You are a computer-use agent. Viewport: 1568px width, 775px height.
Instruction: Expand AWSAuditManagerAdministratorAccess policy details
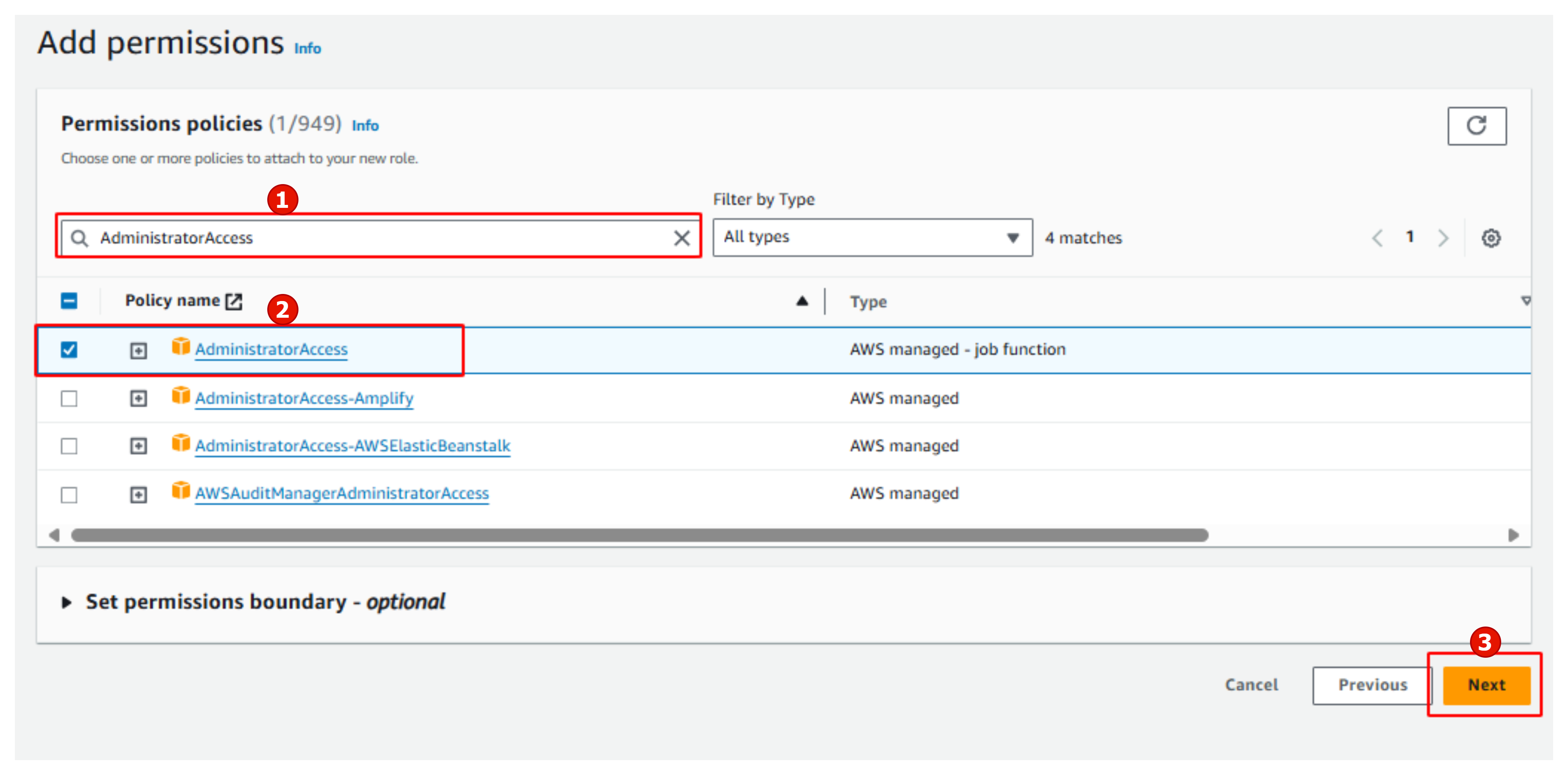tap(138, 494)
